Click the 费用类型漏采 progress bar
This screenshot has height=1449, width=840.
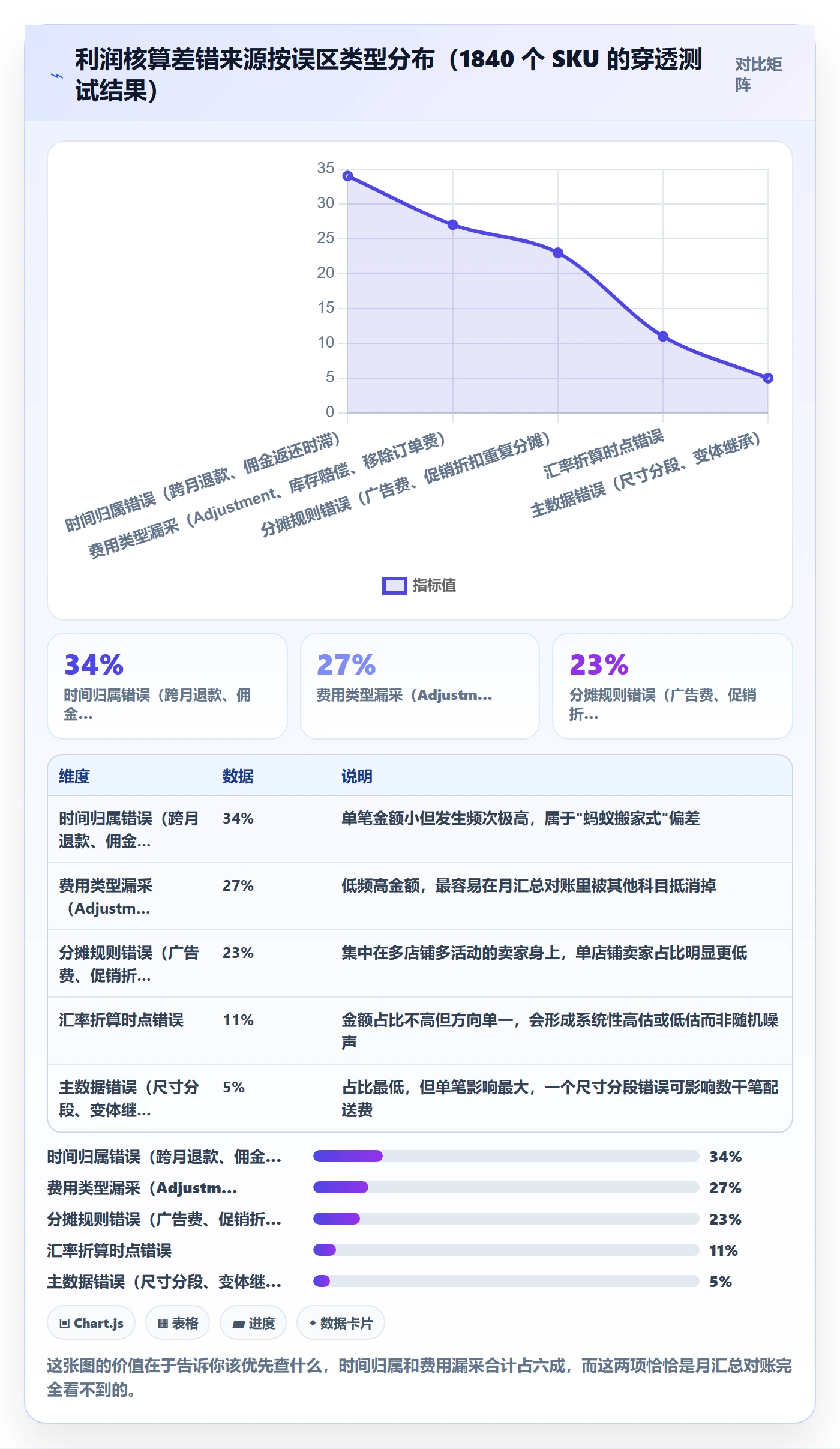coord(506,1187)
